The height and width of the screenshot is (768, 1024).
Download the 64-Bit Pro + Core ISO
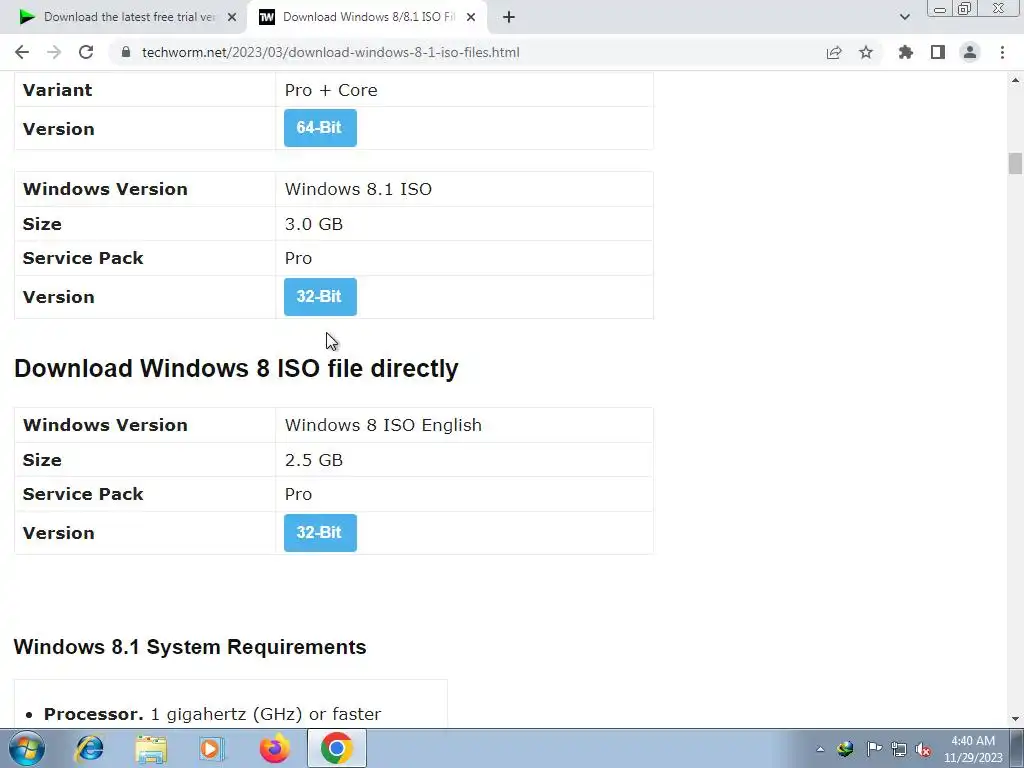click(320, 128)
